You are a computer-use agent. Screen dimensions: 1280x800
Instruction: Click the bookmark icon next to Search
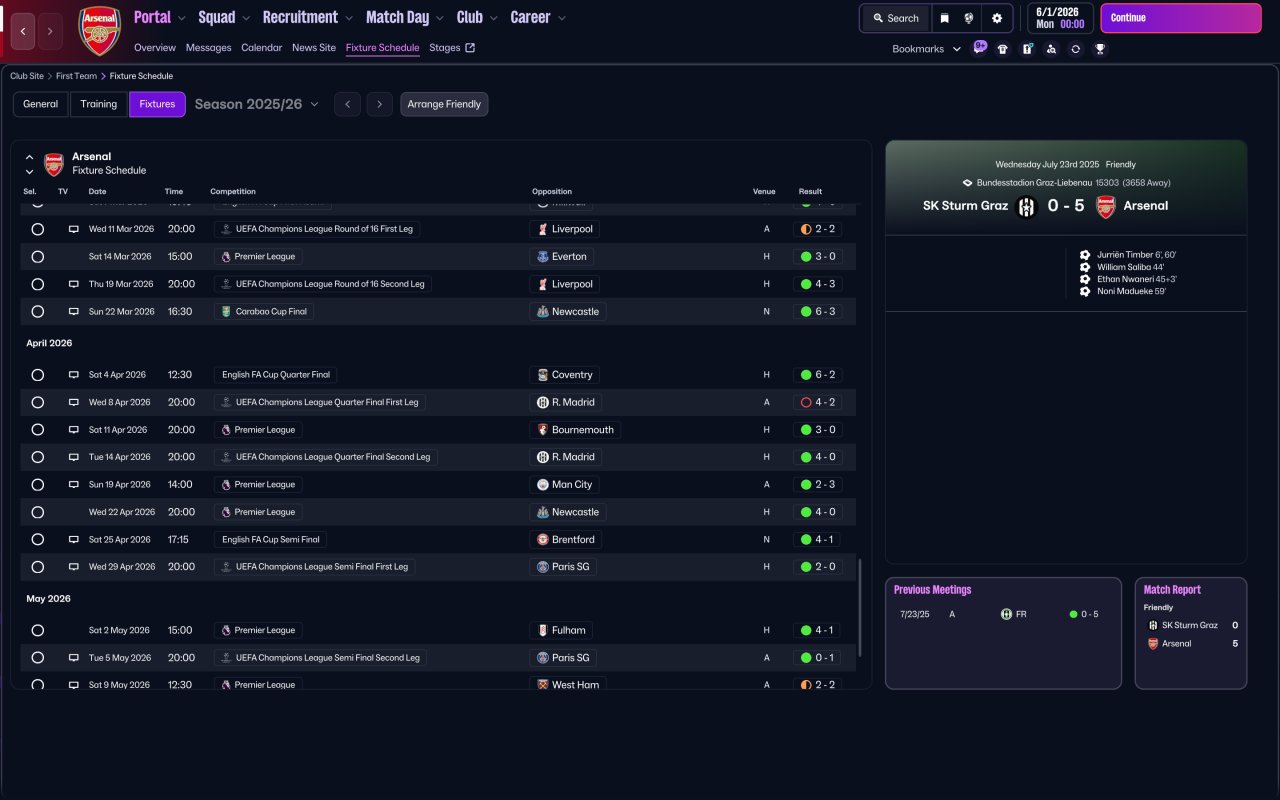944,18
